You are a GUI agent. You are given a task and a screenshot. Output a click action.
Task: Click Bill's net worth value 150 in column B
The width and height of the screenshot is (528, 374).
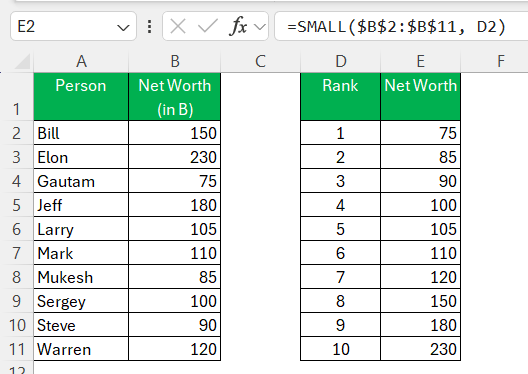[174, 133]
